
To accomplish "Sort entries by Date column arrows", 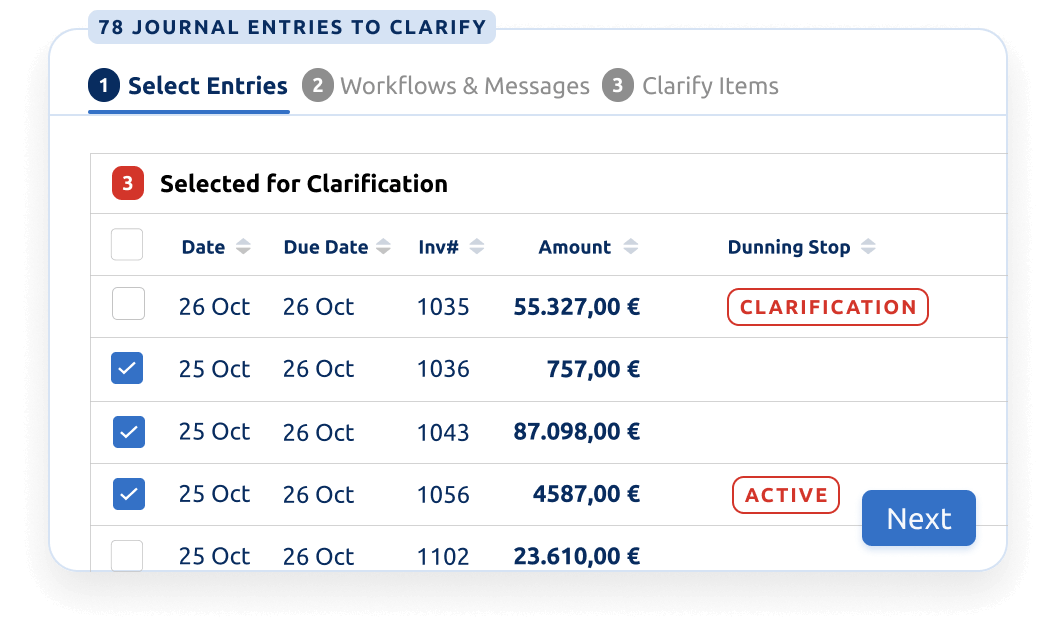I will (x=243, y=247).
